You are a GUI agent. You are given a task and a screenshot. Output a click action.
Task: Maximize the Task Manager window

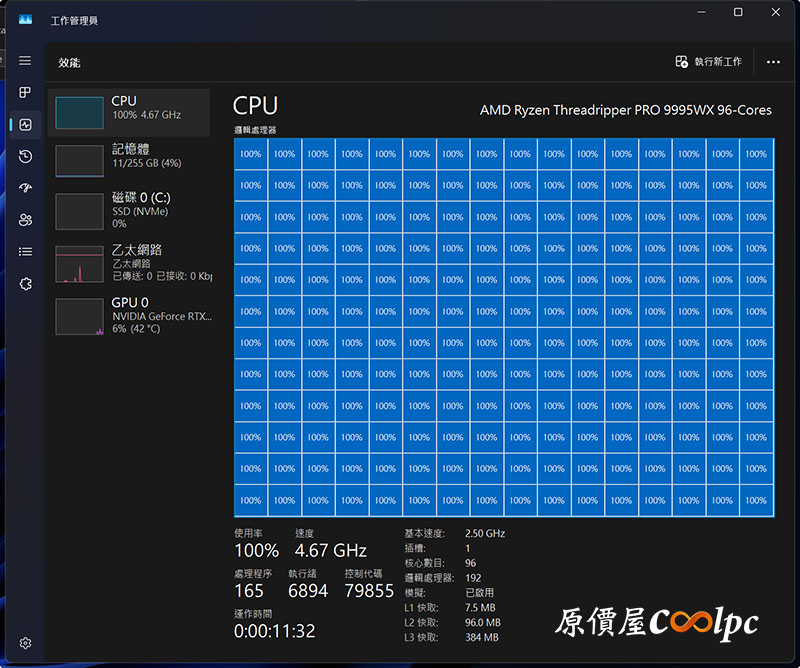[738, 12]
